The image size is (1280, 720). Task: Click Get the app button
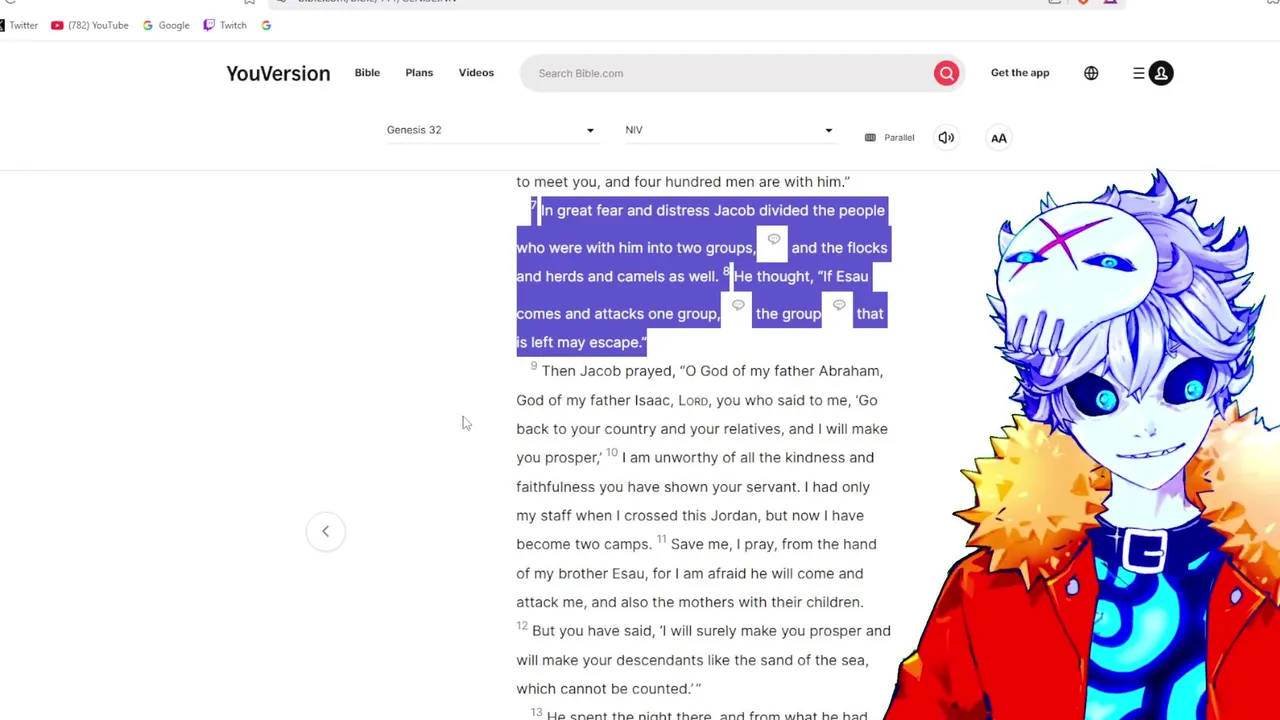(x=1020, y=73)
